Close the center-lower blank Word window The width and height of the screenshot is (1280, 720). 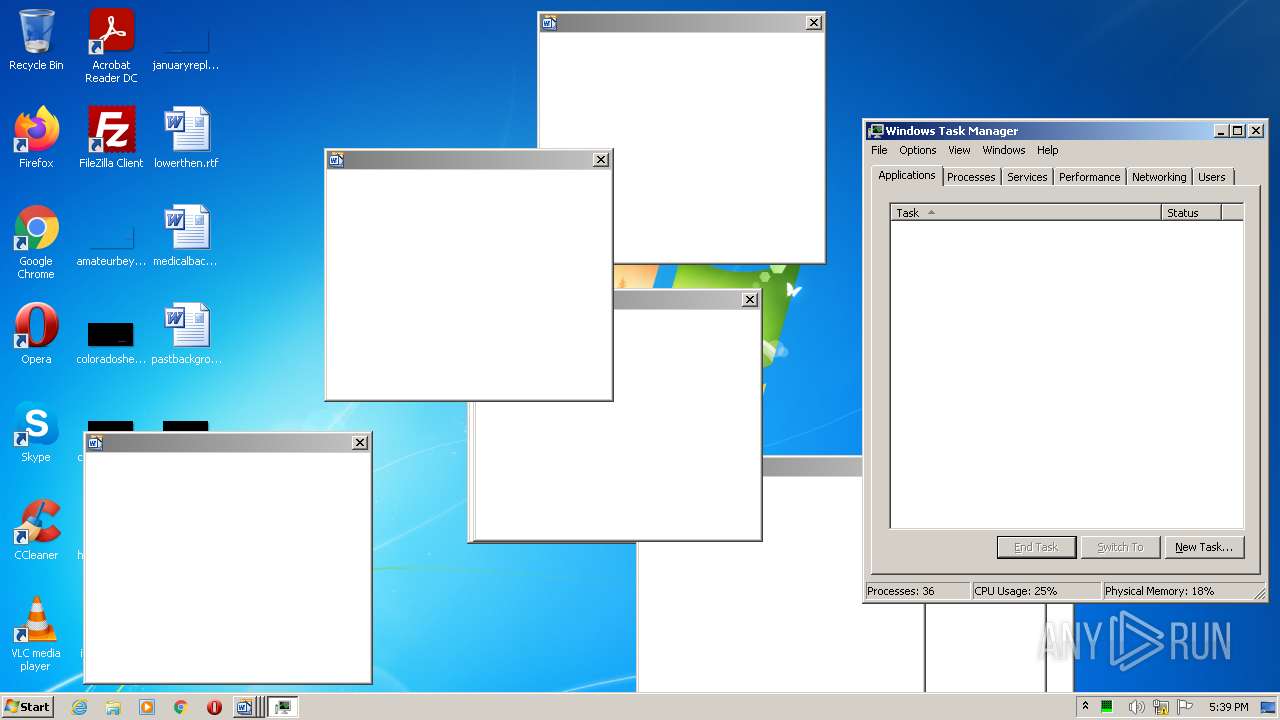click(x=750, y=299)
